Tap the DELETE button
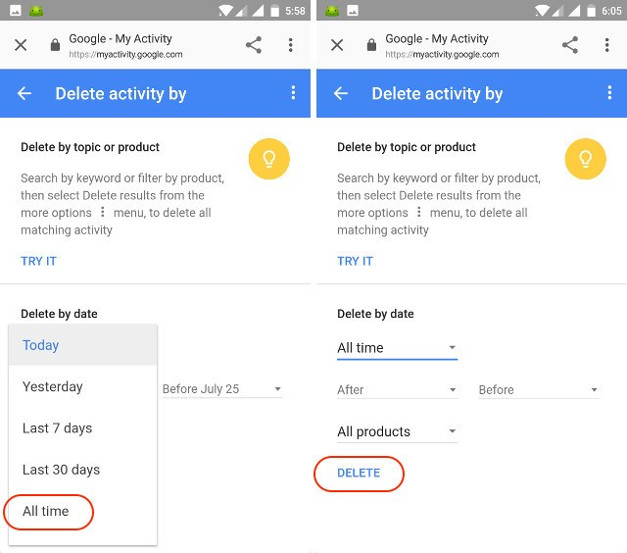The height and width of the screenshot is (553, 627). point(359,473)
